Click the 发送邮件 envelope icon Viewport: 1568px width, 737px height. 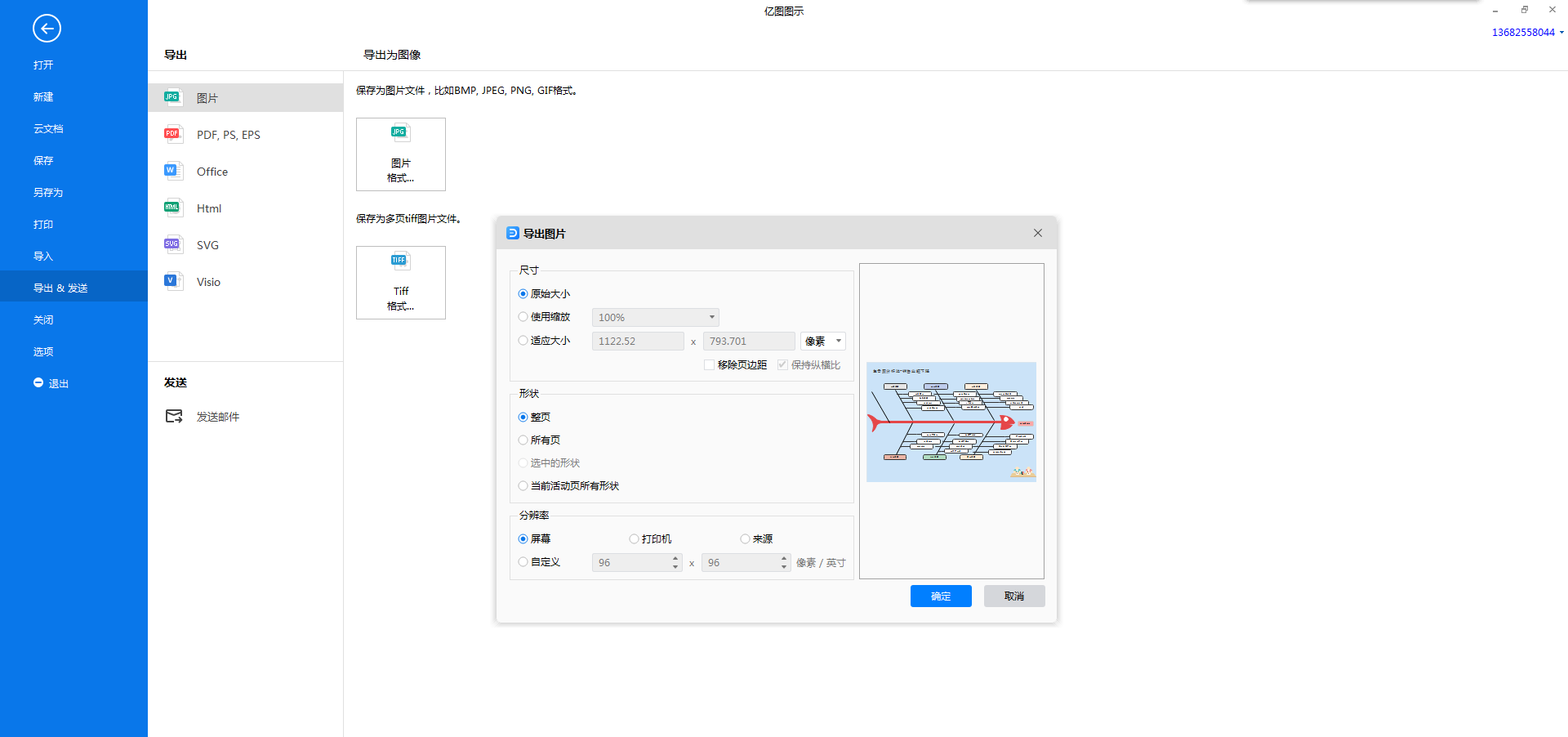click(174, 417)
